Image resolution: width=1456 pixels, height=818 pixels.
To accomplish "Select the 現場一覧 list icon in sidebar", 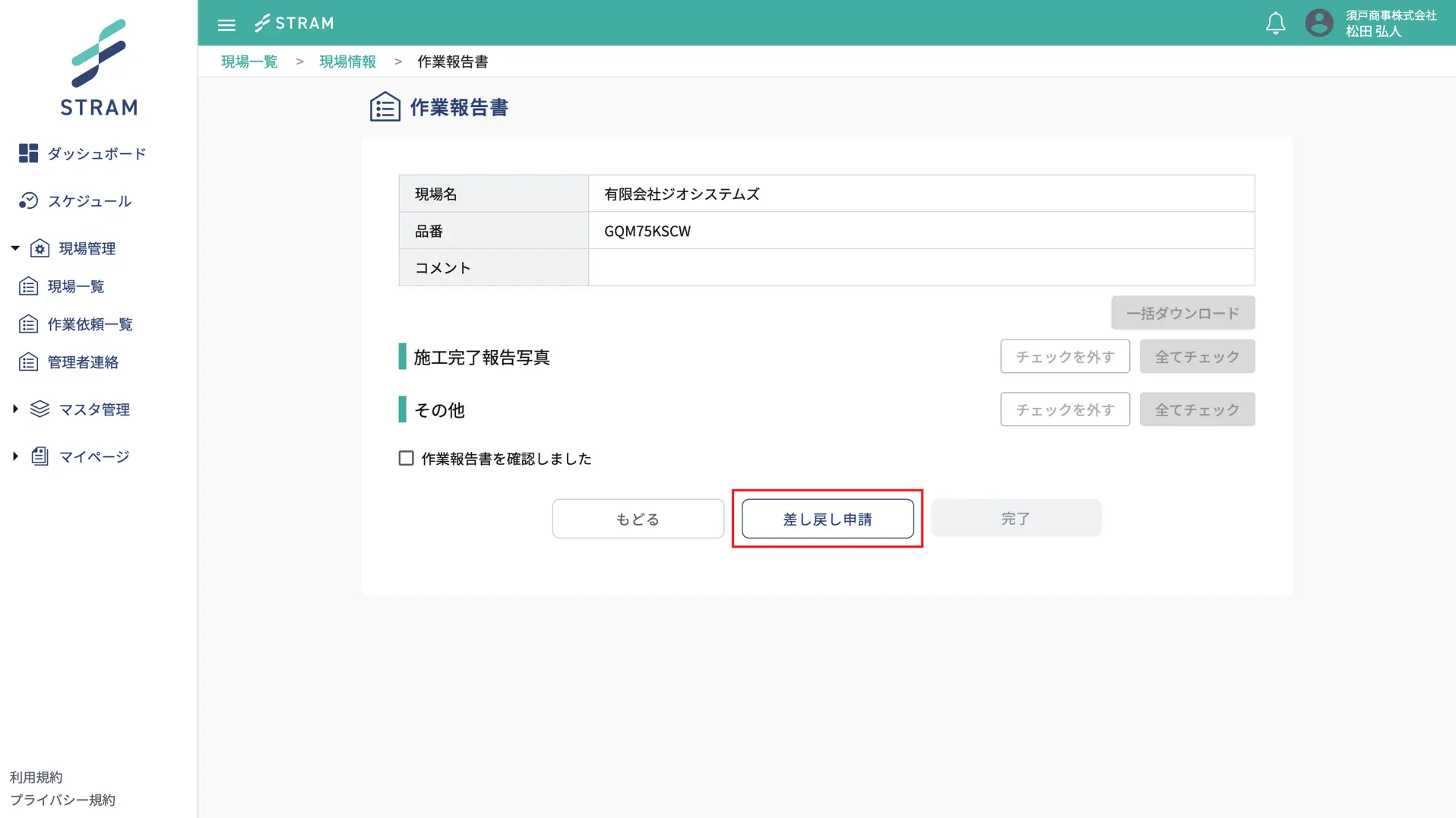I will click(28, 286).
